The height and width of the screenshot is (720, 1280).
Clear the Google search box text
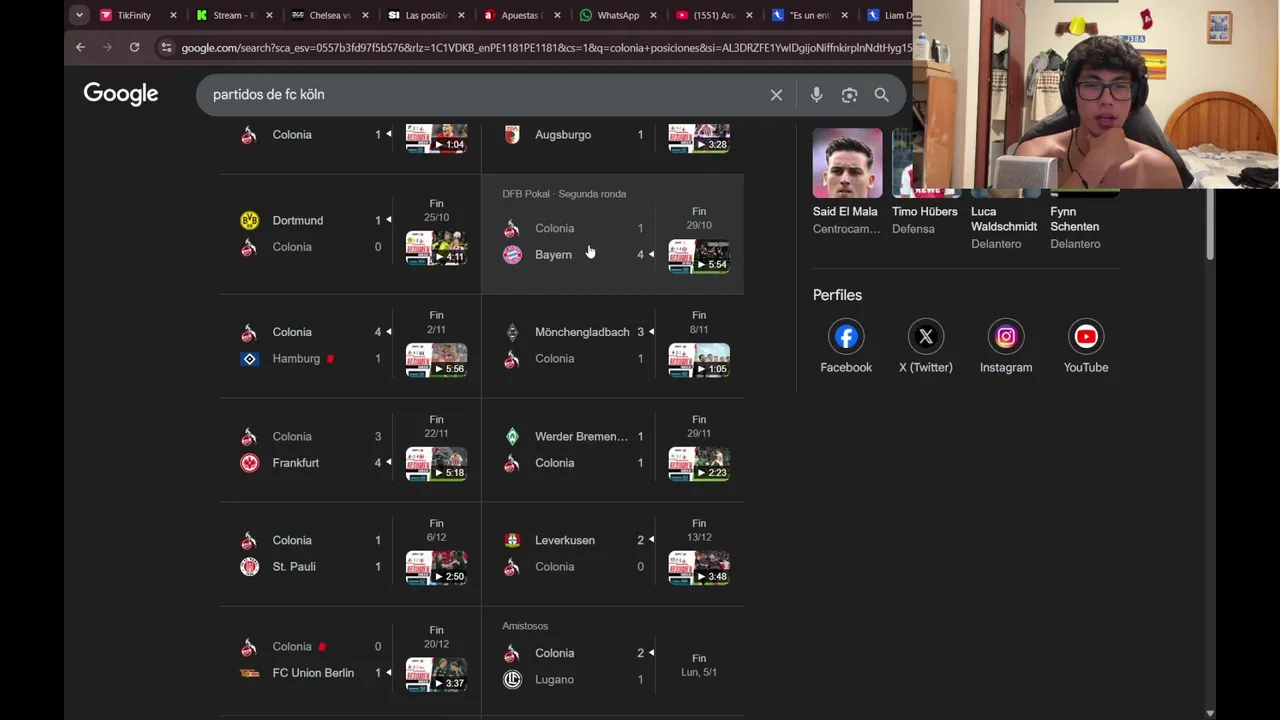776,95
